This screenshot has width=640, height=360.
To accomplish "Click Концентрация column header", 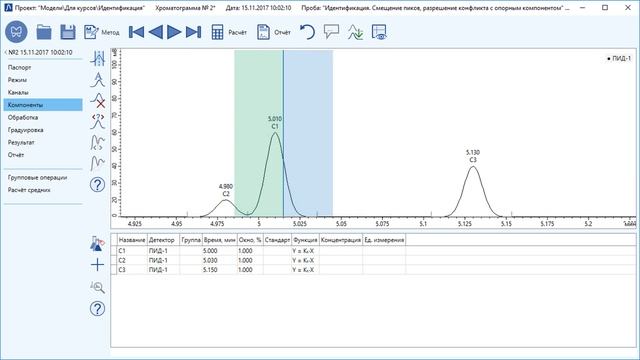I will tap(341, 240).
